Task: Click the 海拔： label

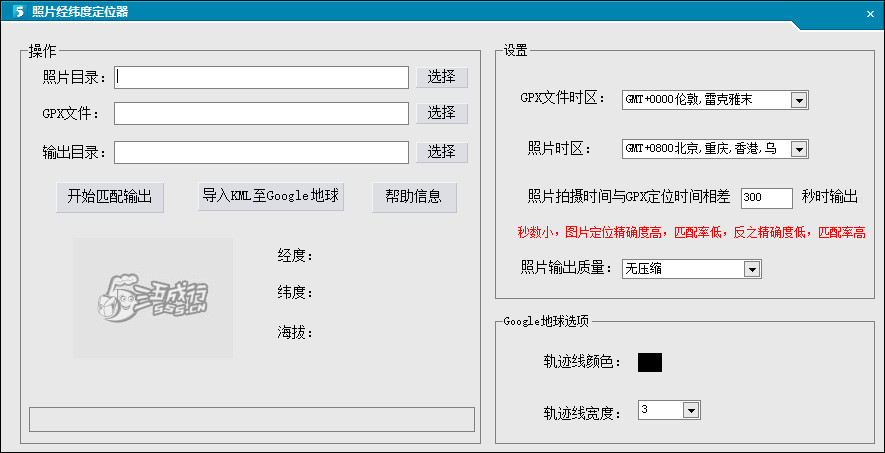Action: (x=295, y=333)
